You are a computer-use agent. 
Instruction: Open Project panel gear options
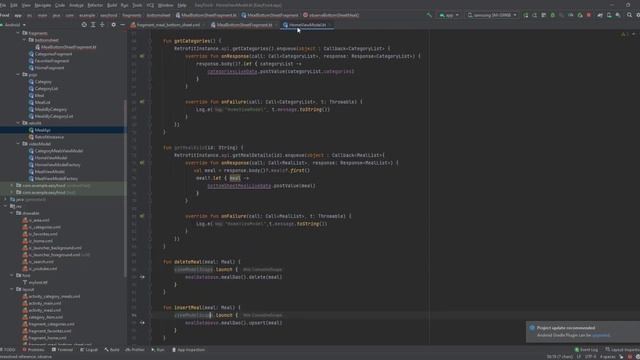tap(113, 24)
